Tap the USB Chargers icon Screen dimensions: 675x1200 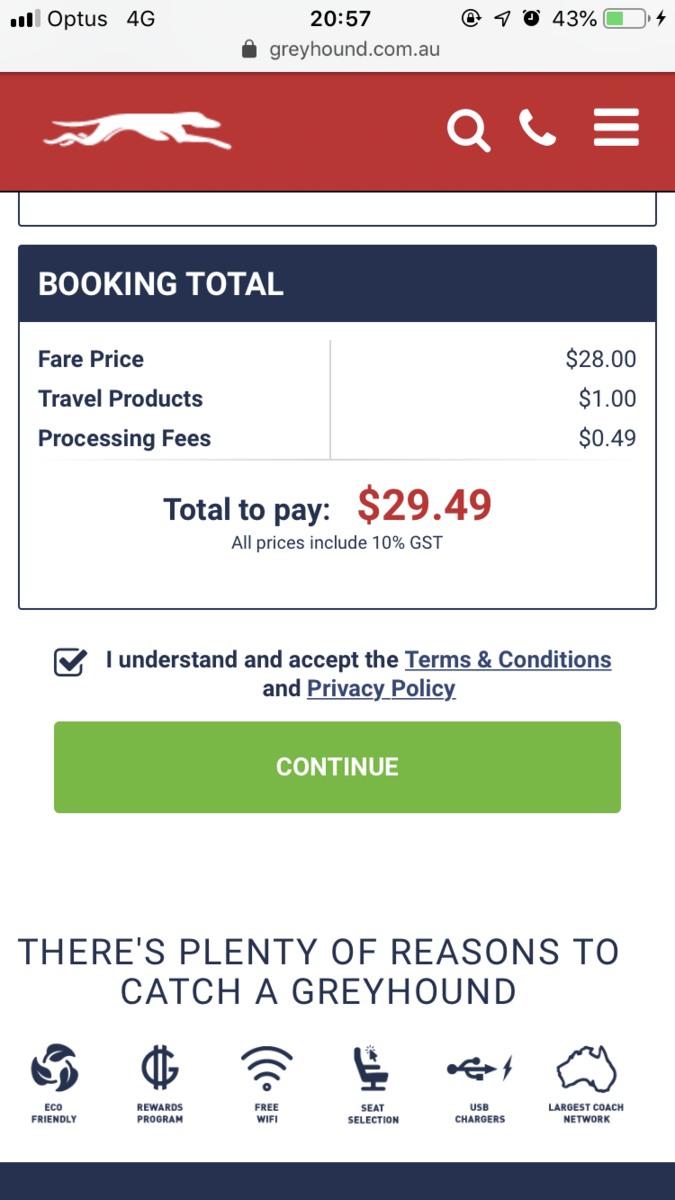click(x=480, y=1083)
